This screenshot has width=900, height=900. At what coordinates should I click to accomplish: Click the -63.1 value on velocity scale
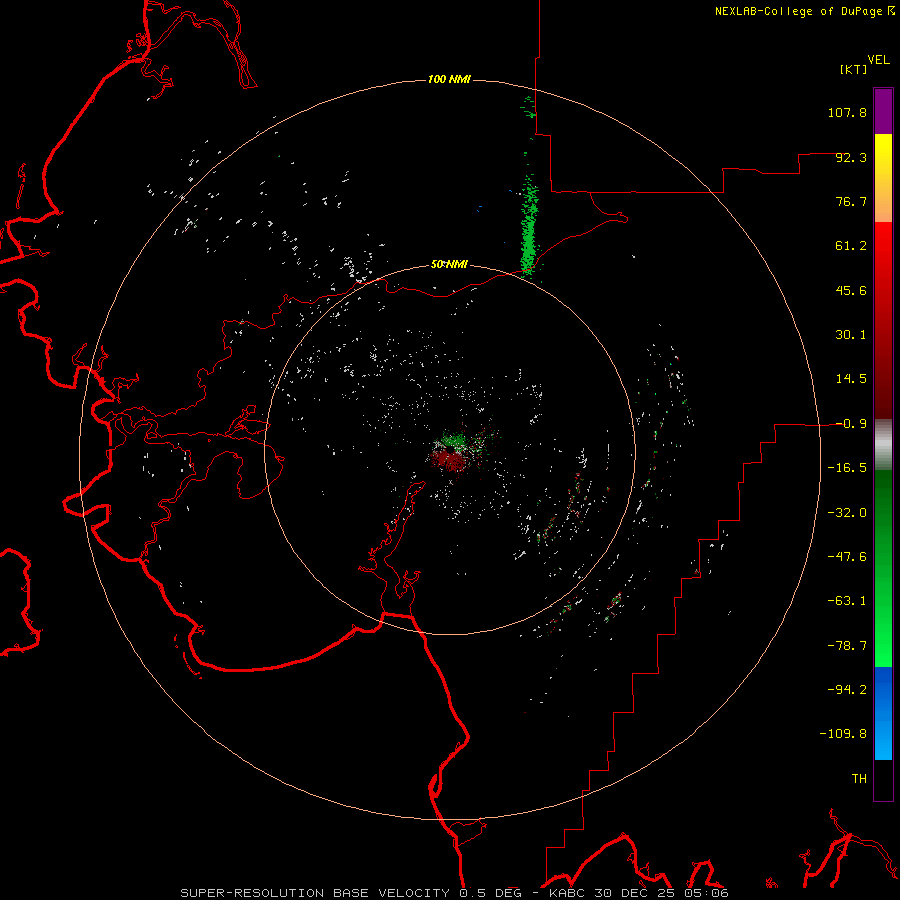point(847,601)
